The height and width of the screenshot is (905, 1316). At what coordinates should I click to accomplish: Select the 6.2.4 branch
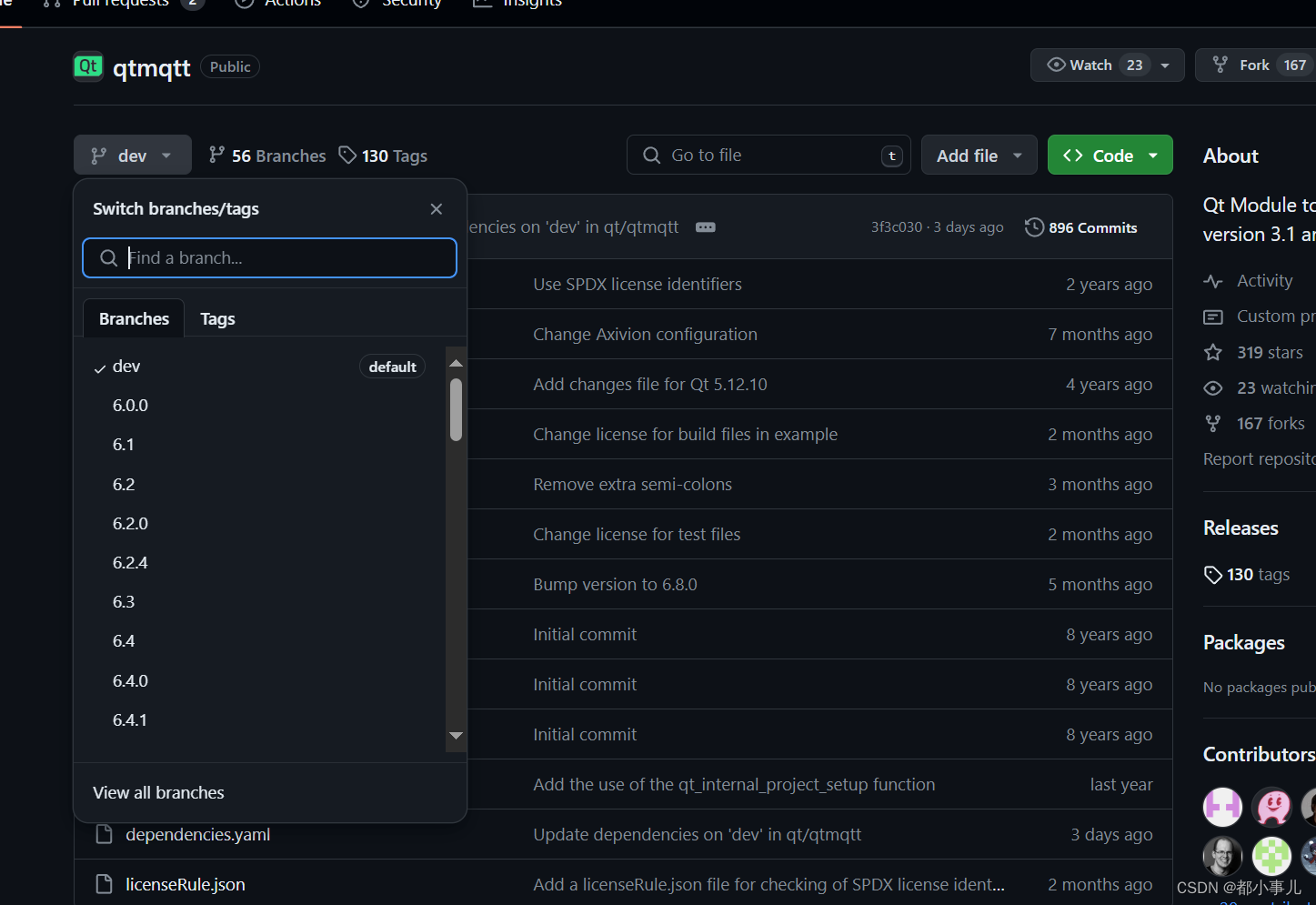pyautogui.click(x=130, y=562)
